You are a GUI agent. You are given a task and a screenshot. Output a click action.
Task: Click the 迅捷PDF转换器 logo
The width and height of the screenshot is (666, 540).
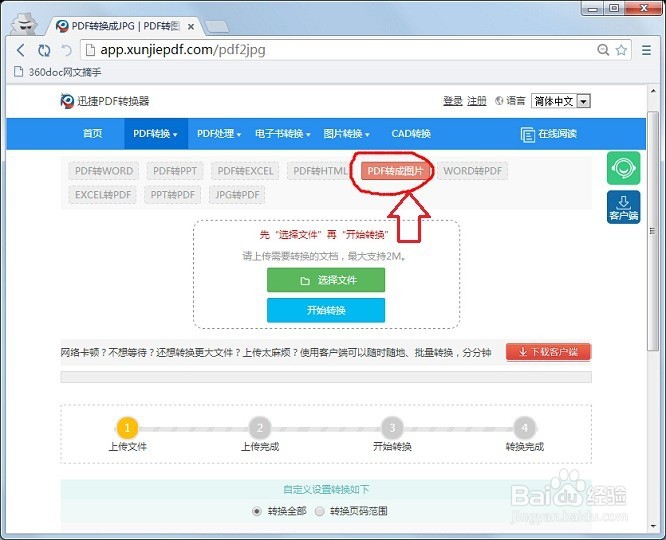(x=105, y=101)
